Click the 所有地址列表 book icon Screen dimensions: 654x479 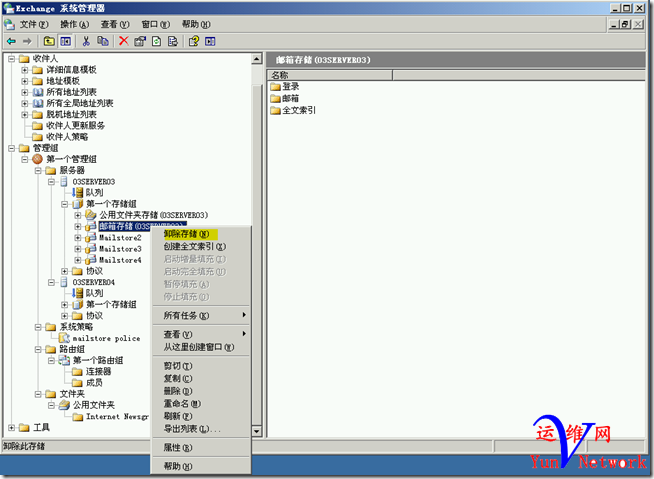(x=38, y=92)
